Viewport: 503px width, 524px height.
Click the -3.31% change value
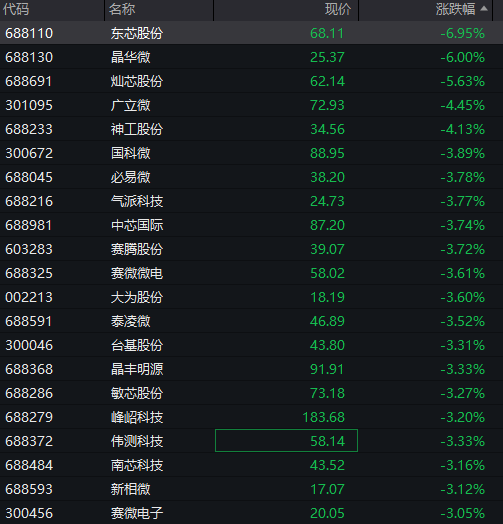(462, 346)
